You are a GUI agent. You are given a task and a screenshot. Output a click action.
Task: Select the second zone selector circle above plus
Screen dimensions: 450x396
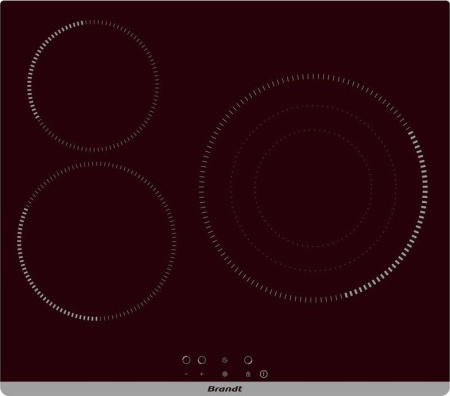point(202,360)
